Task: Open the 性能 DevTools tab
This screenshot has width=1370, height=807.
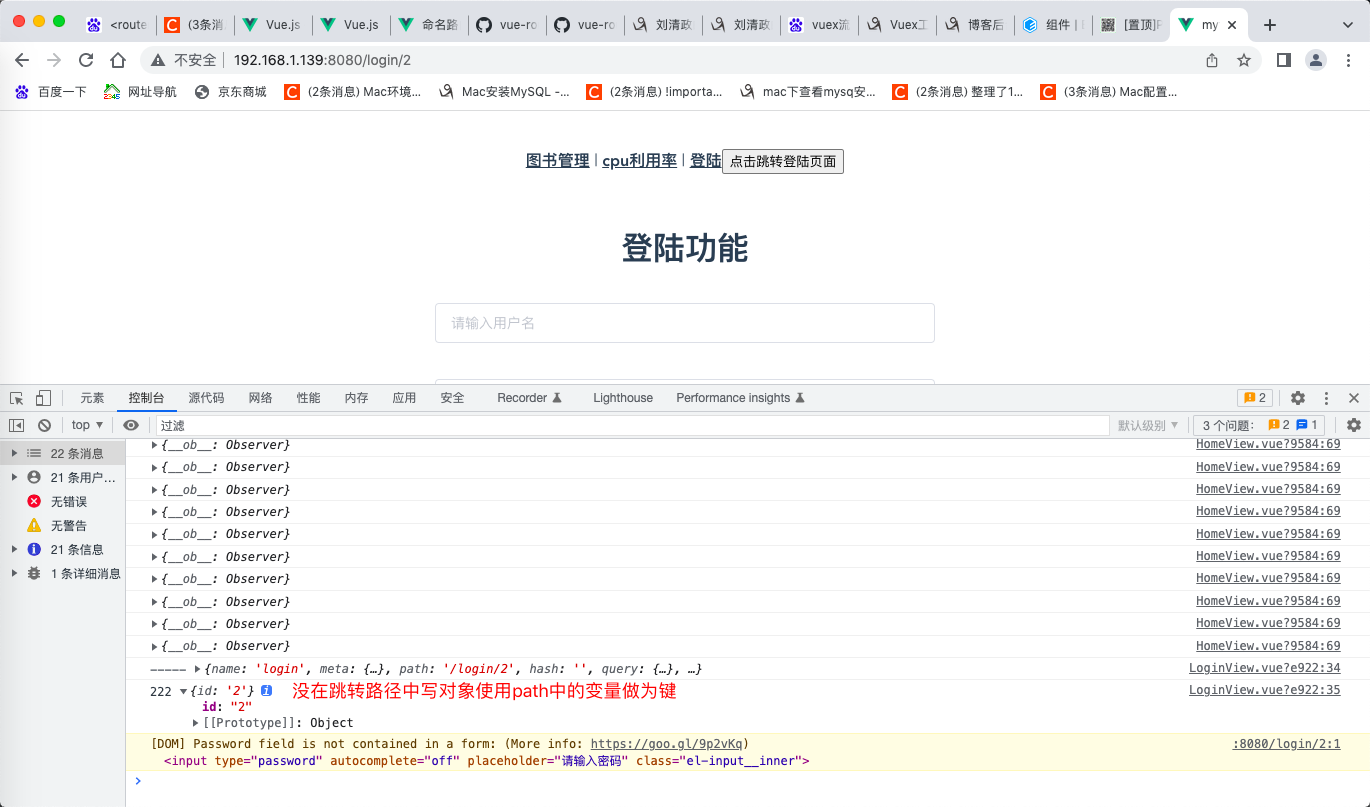Action: coord(308,398)
